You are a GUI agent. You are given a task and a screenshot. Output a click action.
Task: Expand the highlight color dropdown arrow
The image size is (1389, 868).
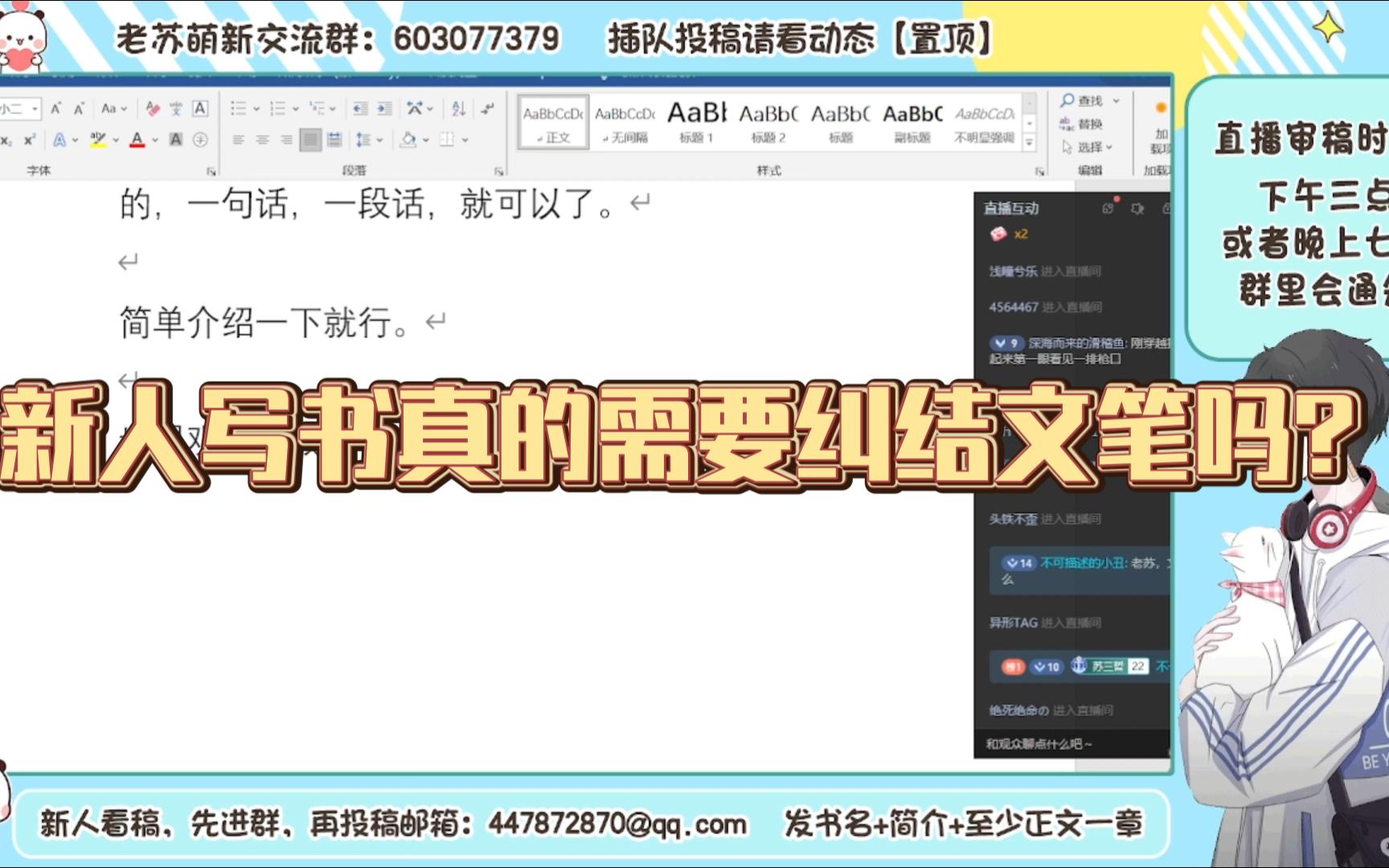point(116,140)
